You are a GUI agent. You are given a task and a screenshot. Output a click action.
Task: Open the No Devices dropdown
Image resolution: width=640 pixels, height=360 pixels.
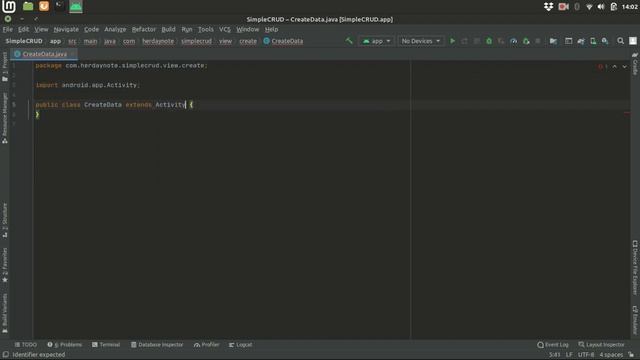[x=420, y=41]
